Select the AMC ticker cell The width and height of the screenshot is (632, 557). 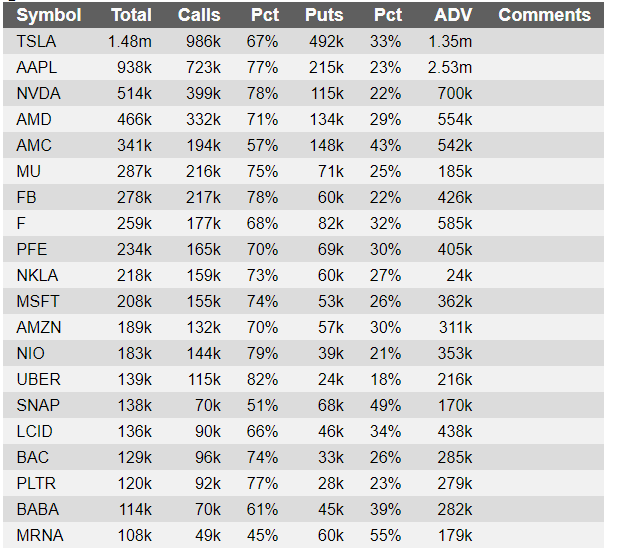(x=34, y=145)
